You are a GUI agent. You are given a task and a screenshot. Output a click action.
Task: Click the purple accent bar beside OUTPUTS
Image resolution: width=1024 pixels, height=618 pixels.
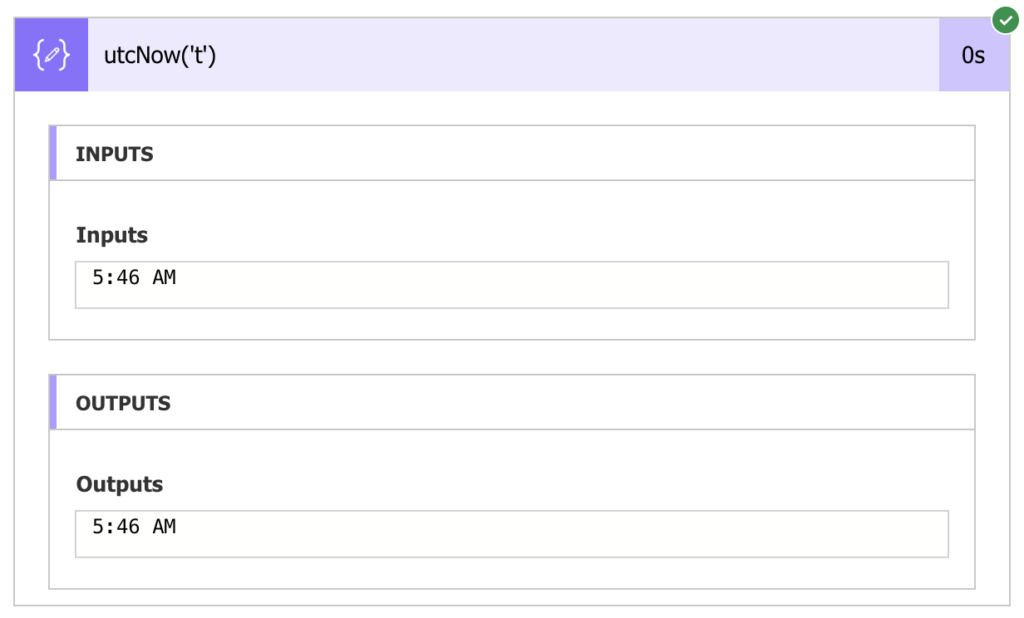[53, 402]
